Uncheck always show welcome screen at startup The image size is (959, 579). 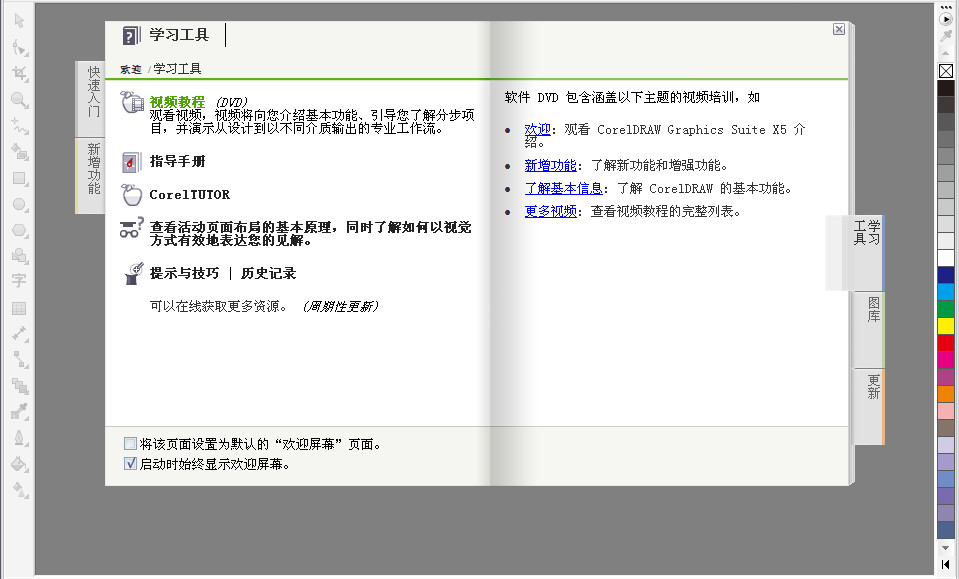130,463
